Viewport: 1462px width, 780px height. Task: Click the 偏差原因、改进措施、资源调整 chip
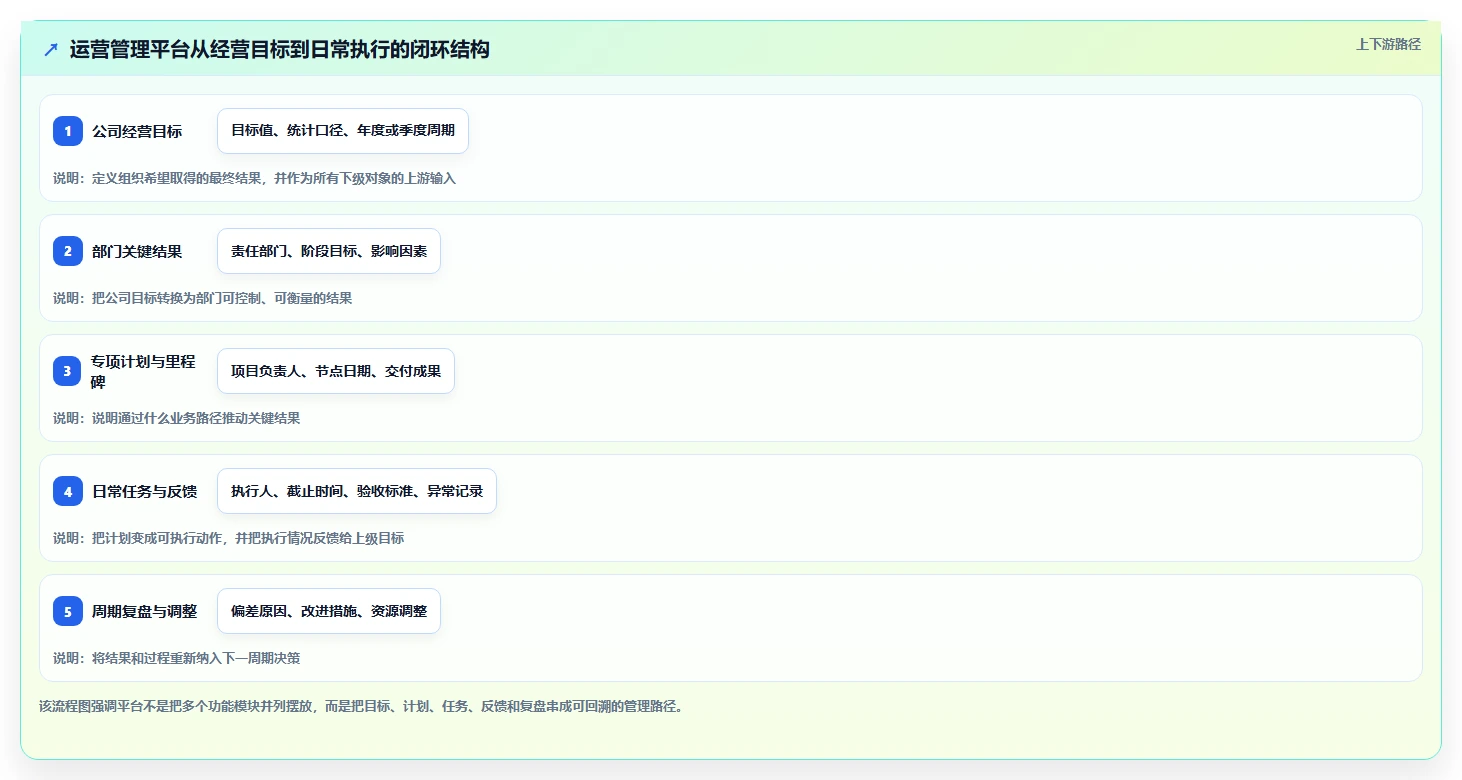tap(329, 611)
